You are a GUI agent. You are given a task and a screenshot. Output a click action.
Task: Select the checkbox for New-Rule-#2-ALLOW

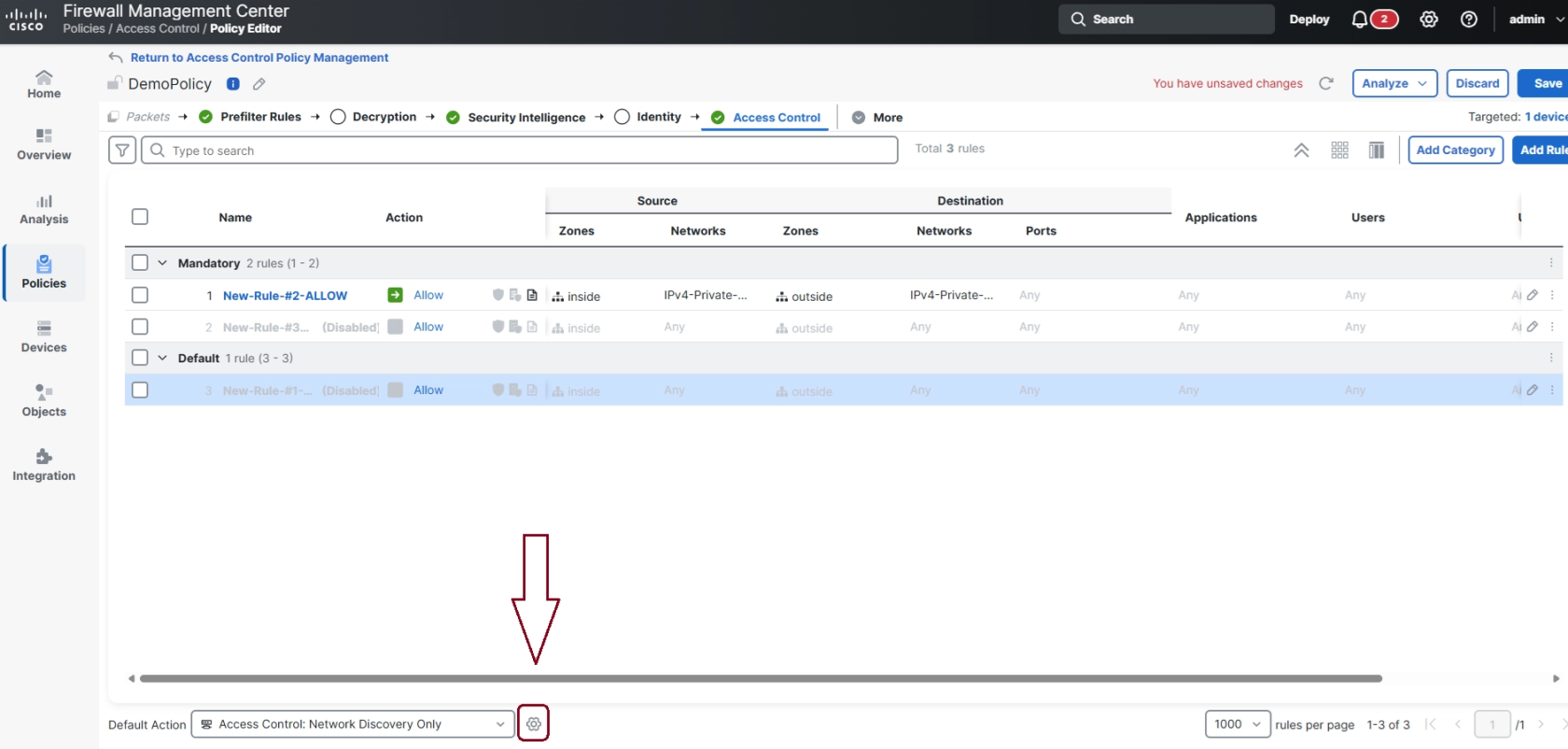[x=140, y=295]
